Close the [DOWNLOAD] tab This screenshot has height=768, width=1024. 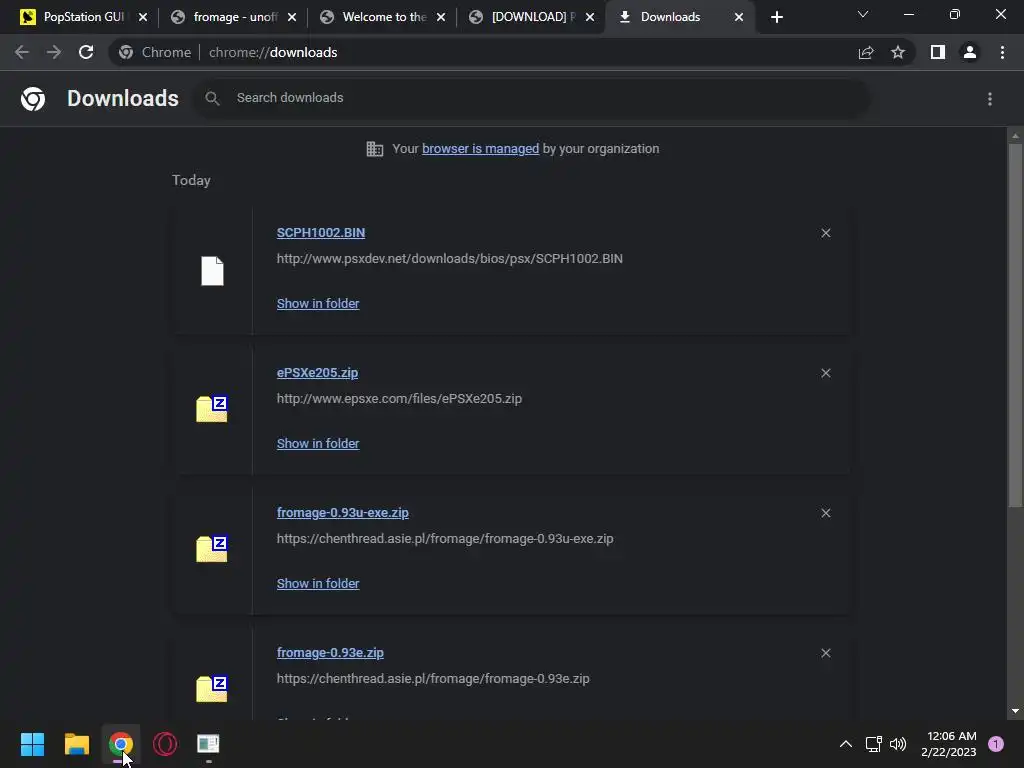tap(590, 17)
